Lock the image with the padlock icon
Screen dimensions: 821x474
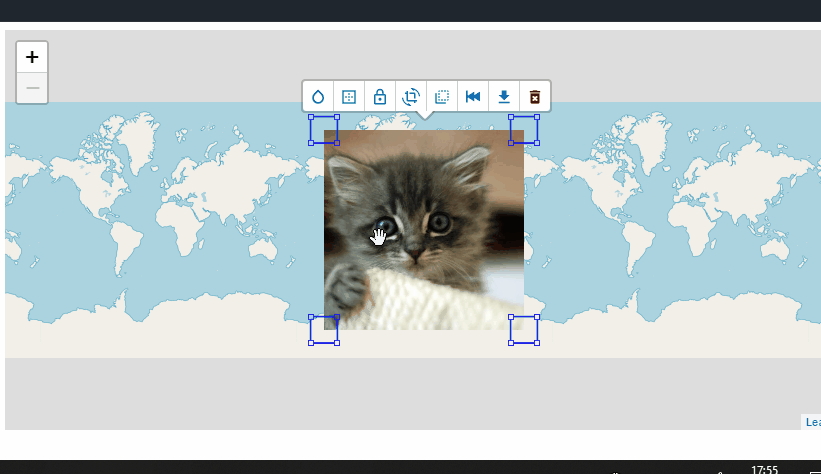tap(380, 96)
